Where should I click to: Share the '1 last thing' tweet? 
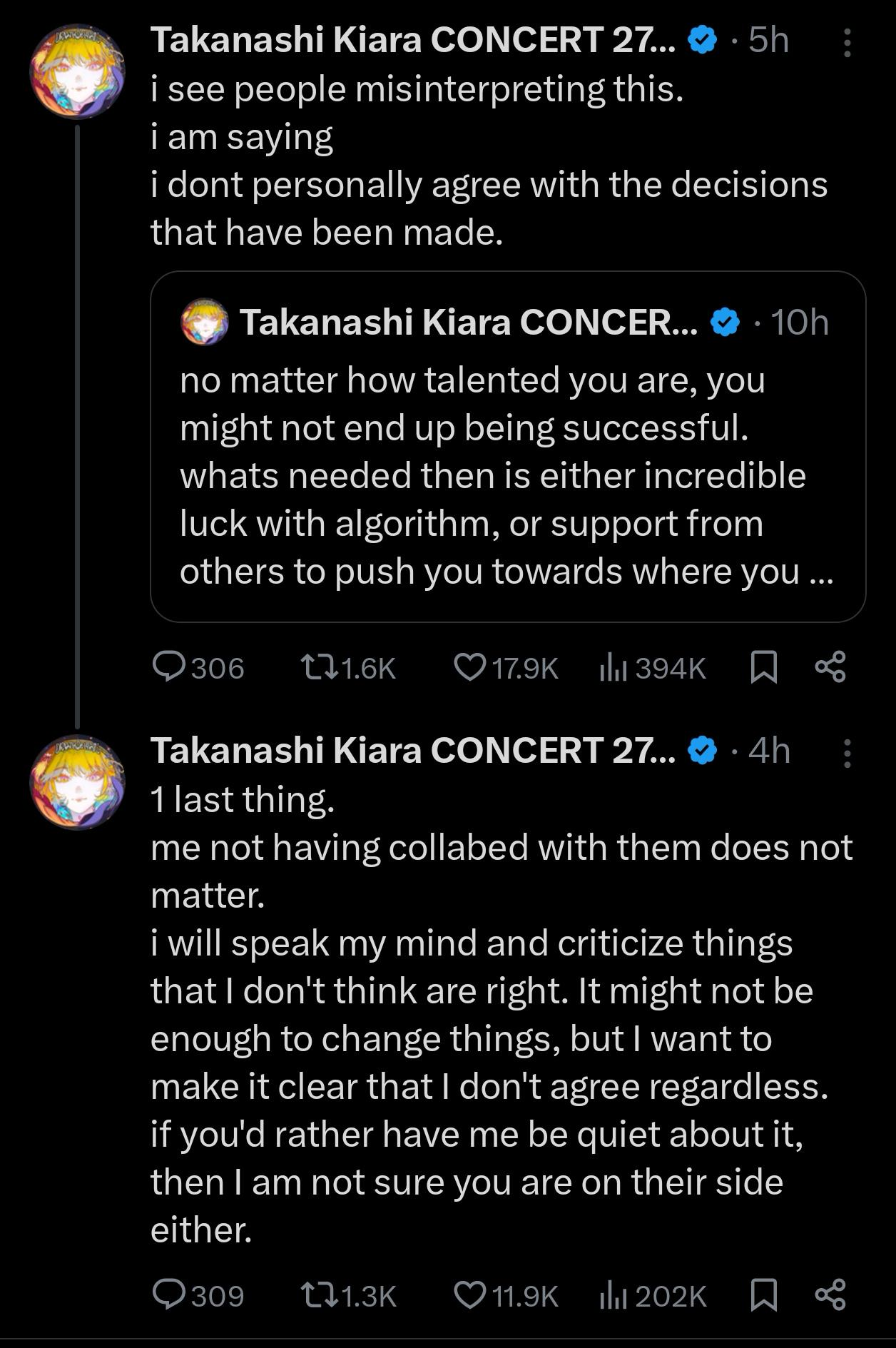[830, 1294]
